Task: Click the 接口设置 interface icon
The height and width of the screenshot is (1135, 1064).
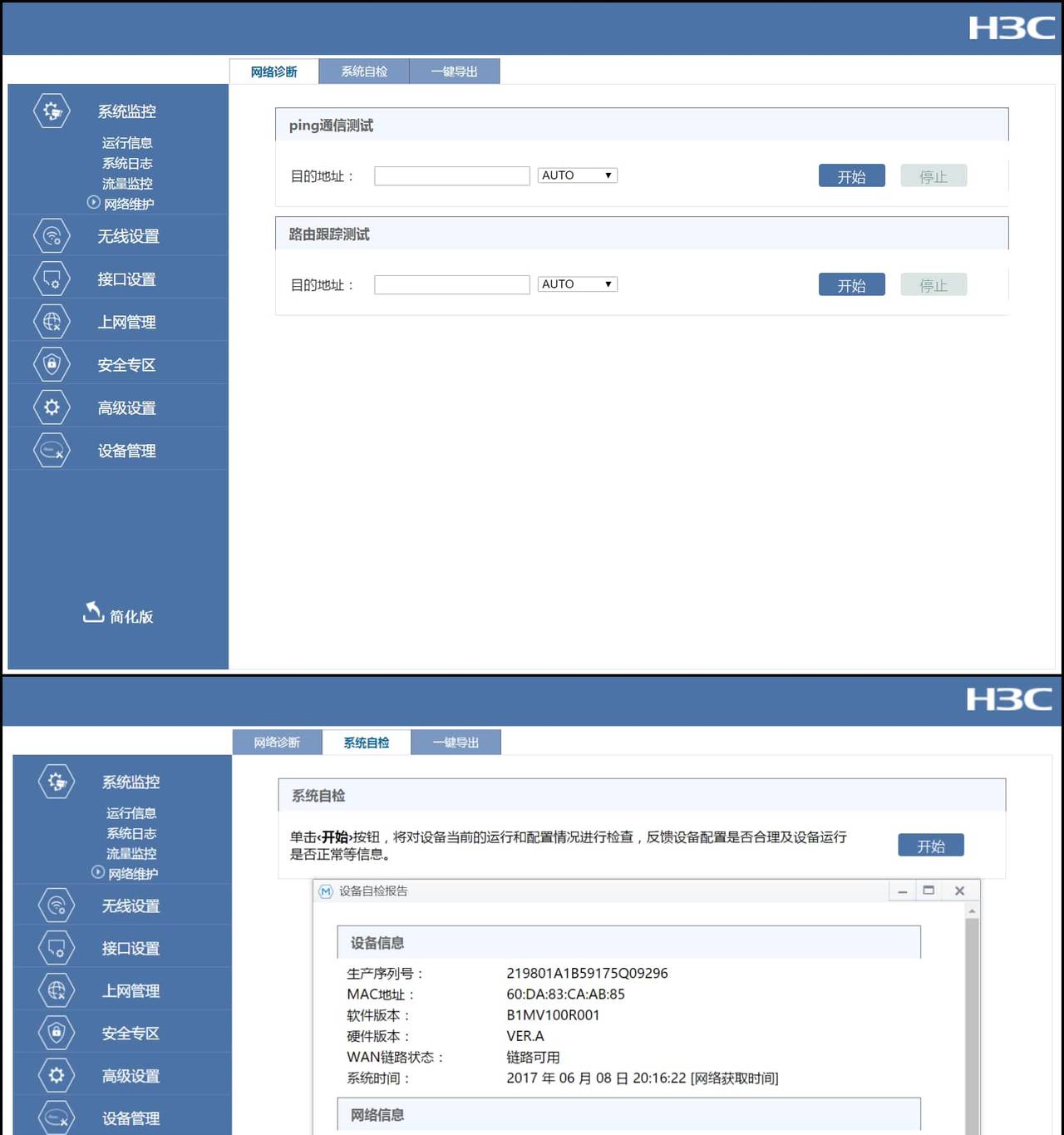Action: pos(50,279)
